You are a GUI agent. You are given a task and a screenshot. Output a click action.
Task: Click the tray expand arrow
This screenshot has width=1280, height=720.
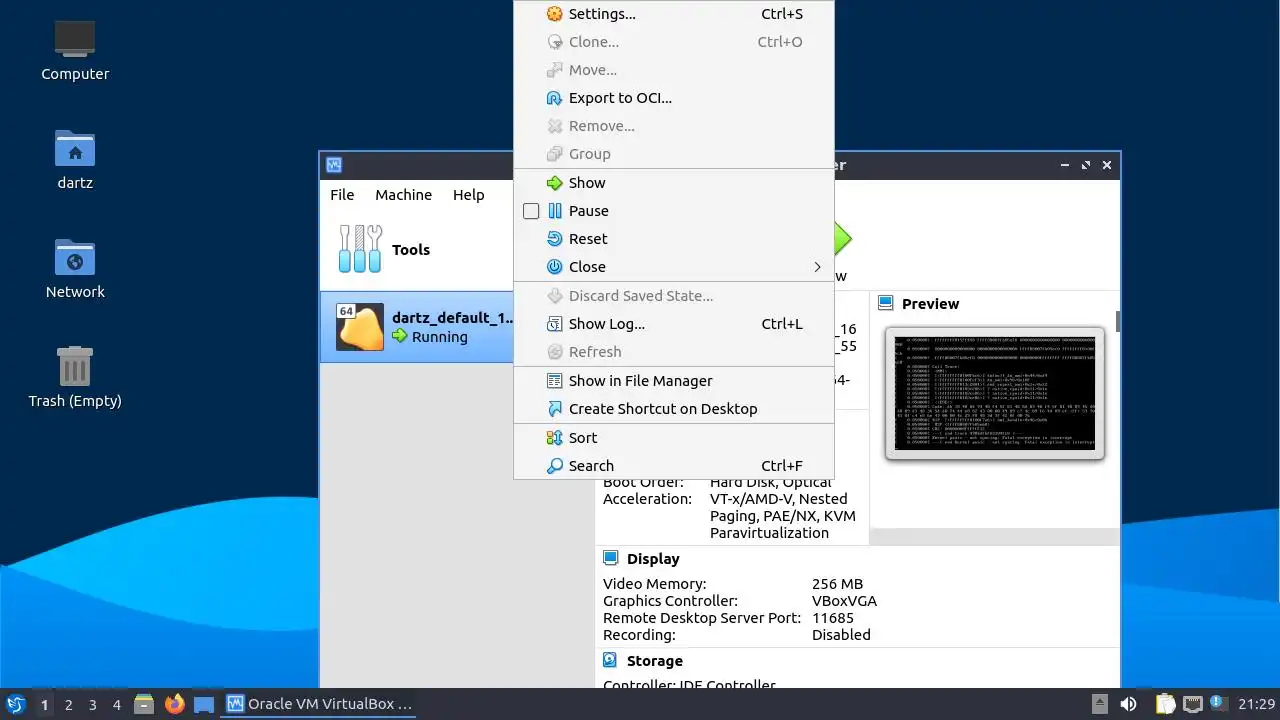point(1099,704)
